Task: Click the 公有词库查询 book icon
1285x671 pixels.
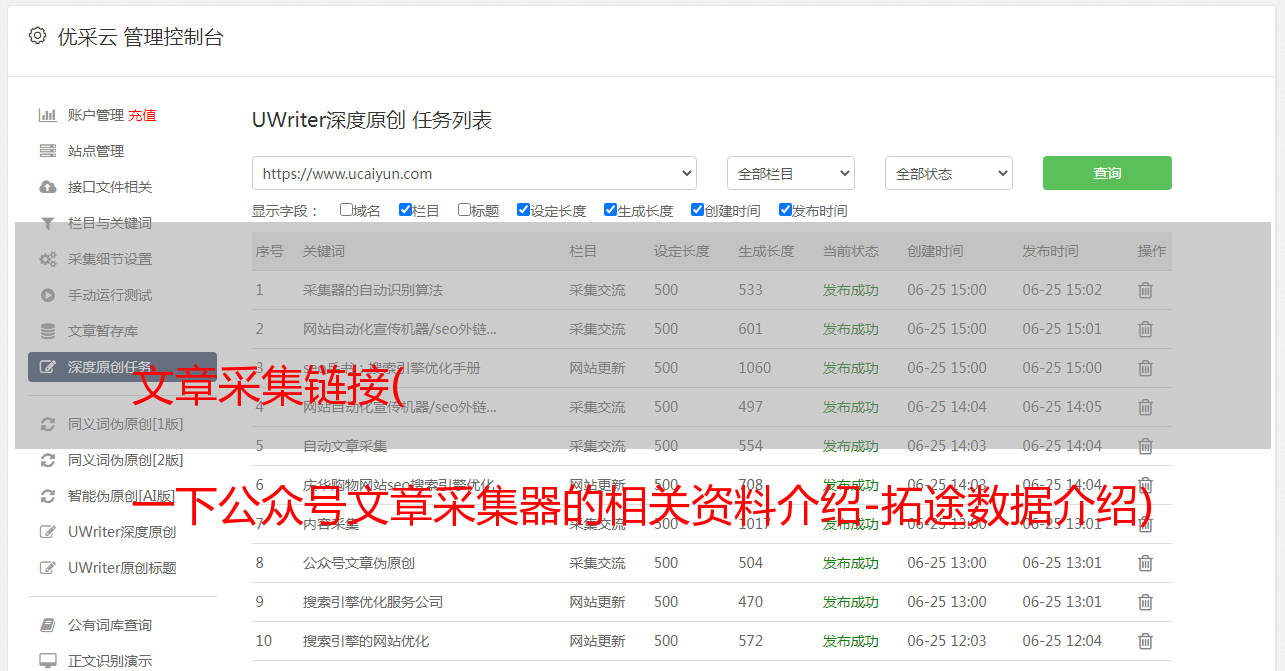Action: [47, 625]
